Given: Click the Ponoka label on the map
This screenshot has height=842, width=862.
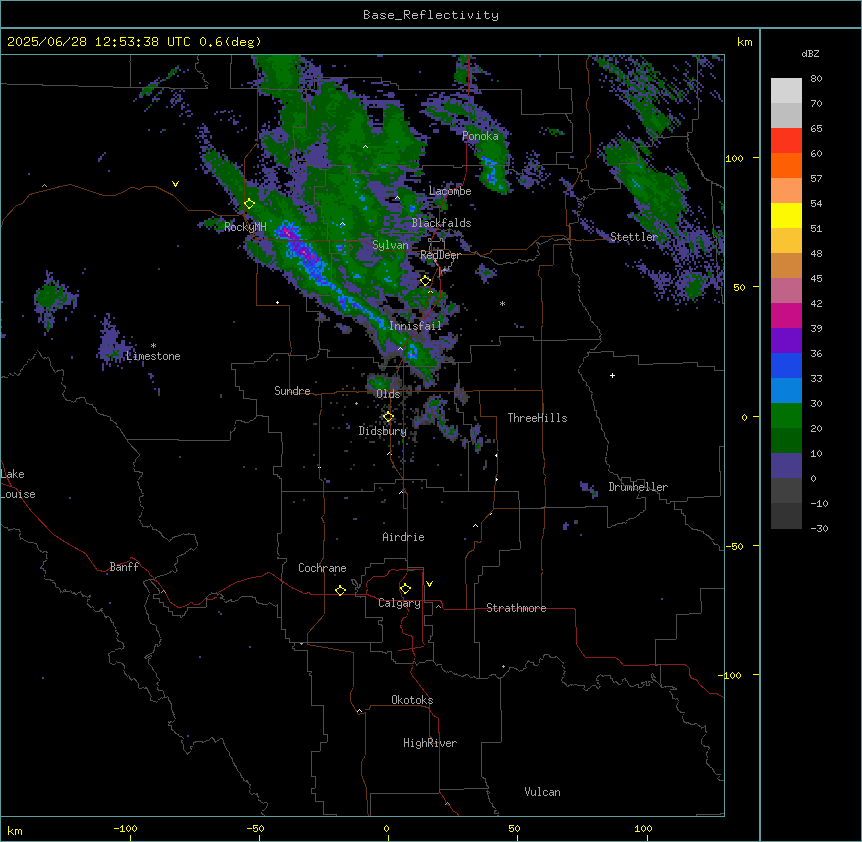Looking at the screenshot, I should point(480,136).
